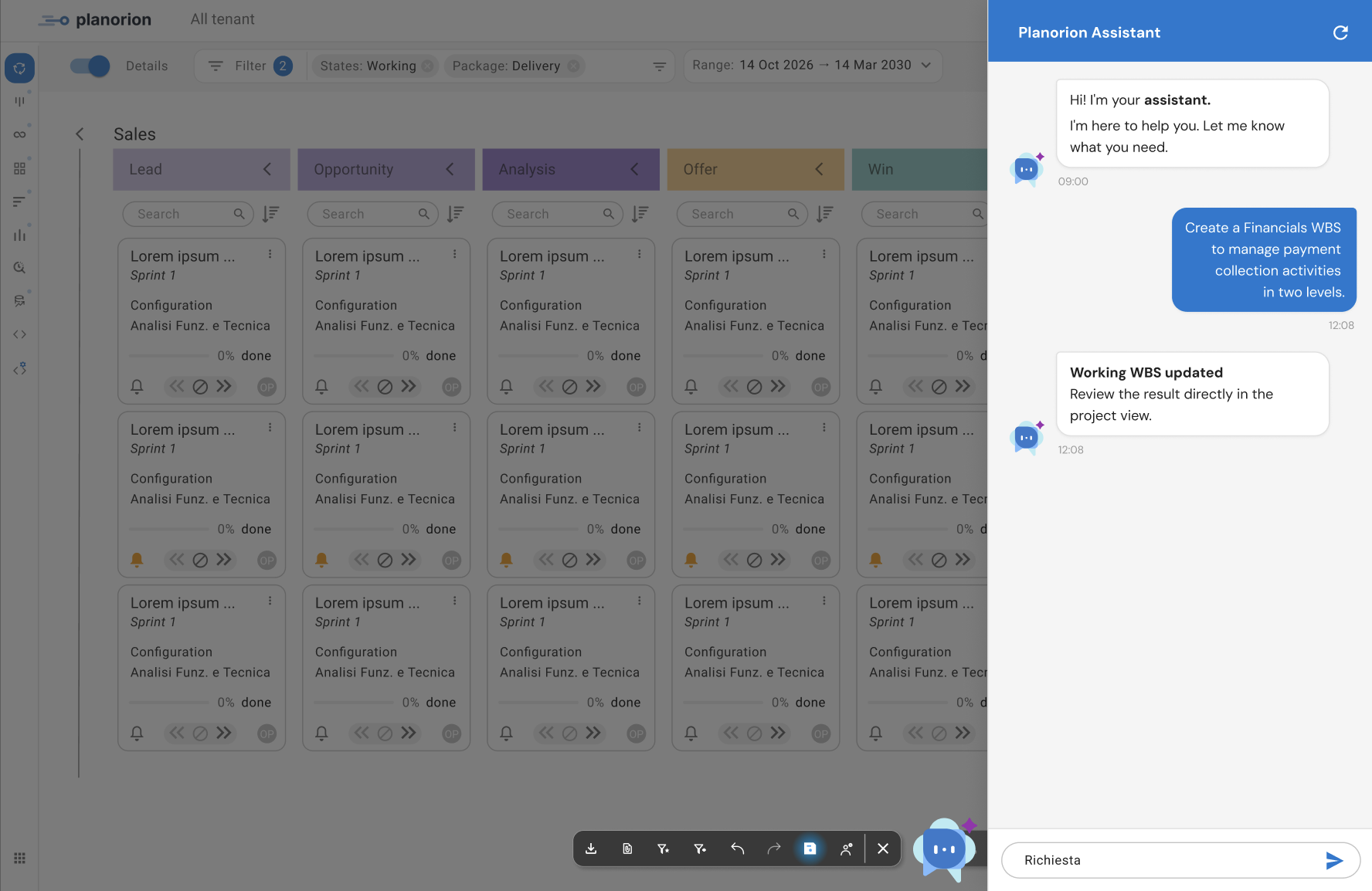
Task: Open the date Range dropdown
Action: [812, 66]
